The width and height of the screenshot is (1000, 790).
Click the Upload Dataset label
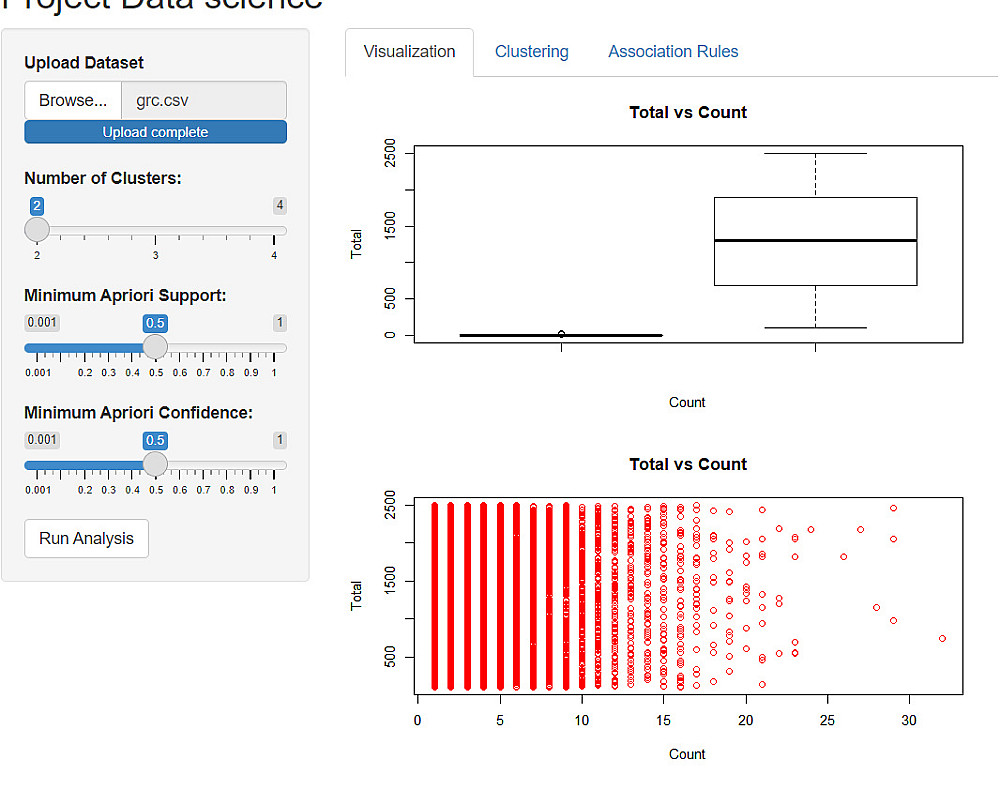(x=84, y=63)
